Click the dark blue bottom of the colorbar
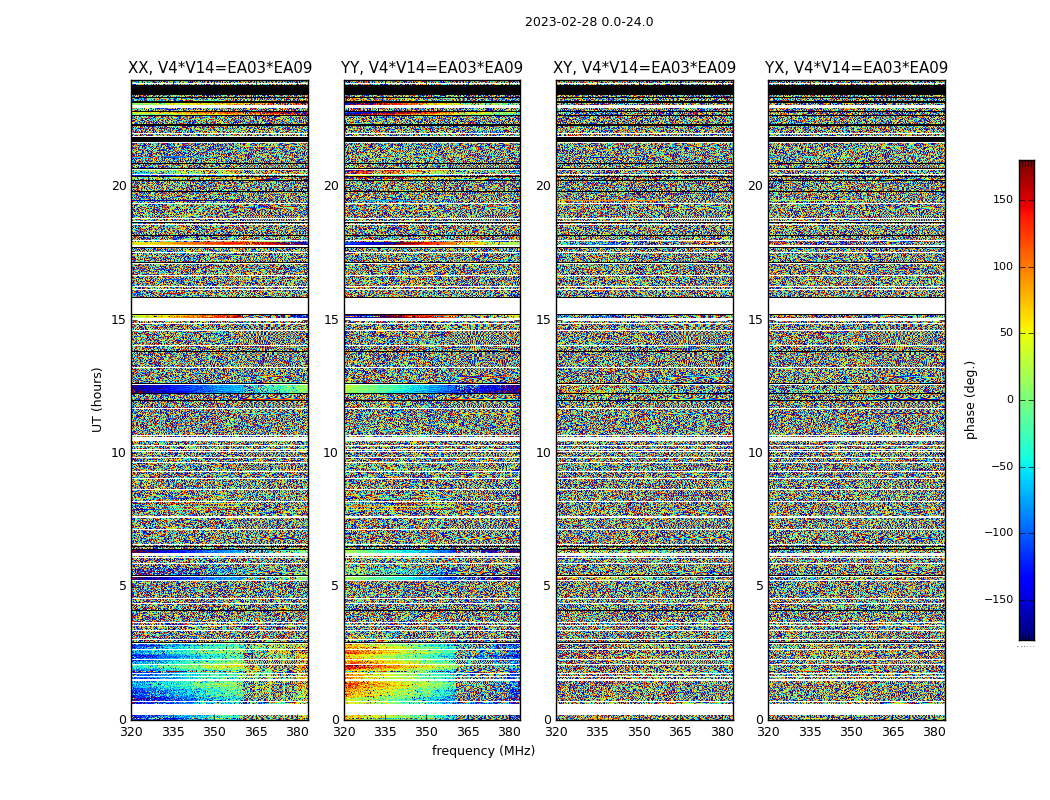Viewport: 1050px width, 800px height. [x=1027, y=633]
